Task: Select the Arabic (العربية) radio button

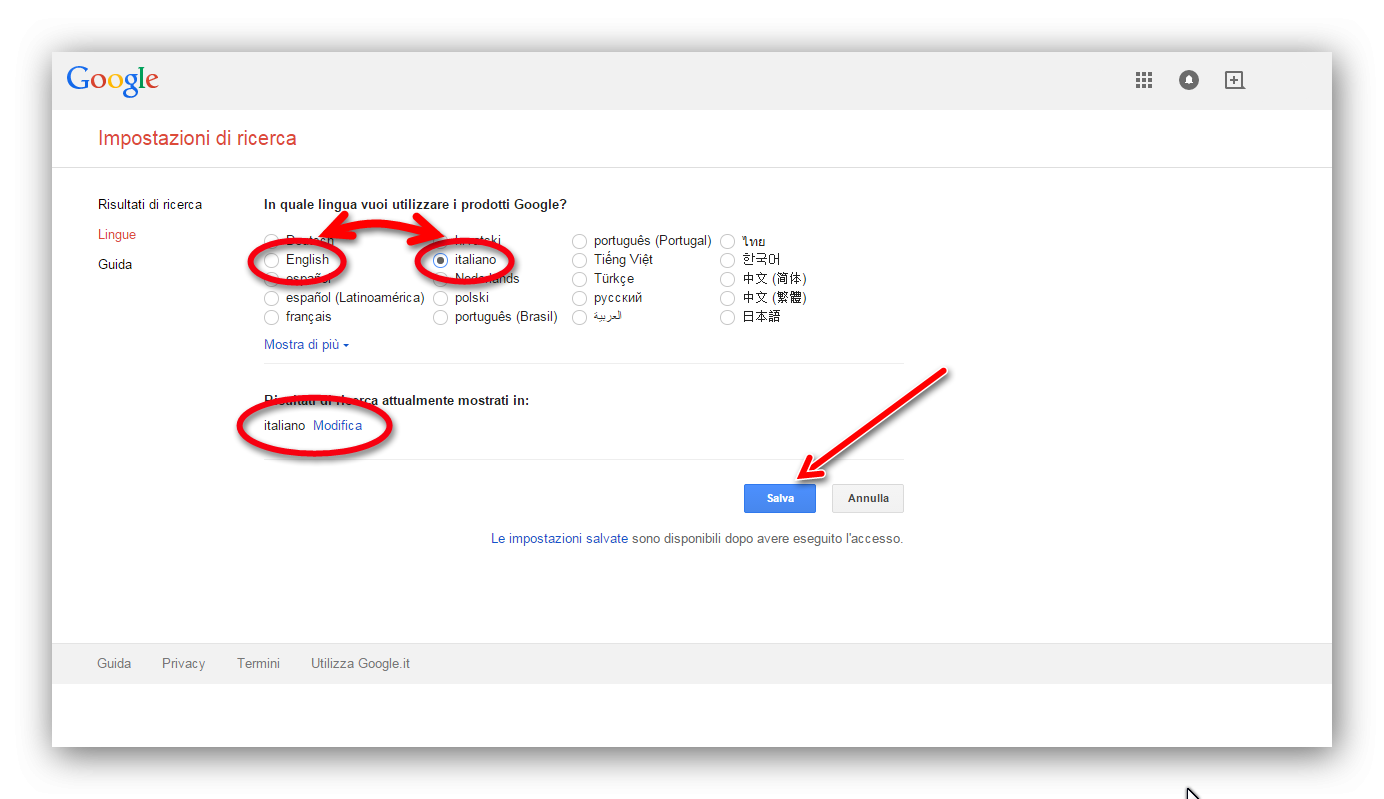Action: (580, 317)
